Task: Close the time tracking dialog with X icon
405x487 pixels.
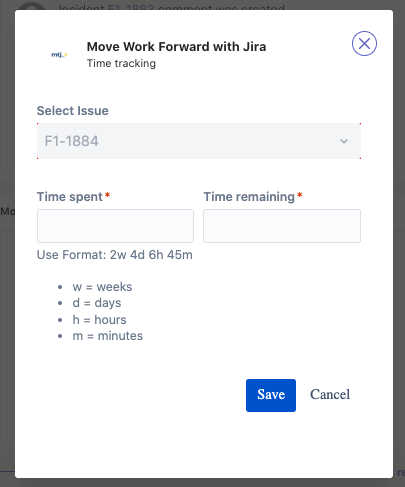Action: [364, 44]
